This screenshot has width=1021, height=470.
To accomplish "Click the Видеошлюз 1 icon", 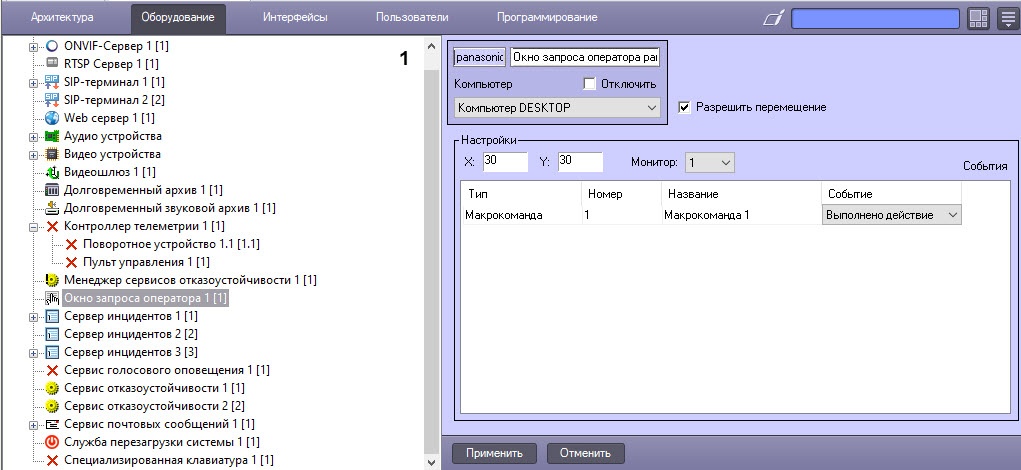I will coord(53,173).
